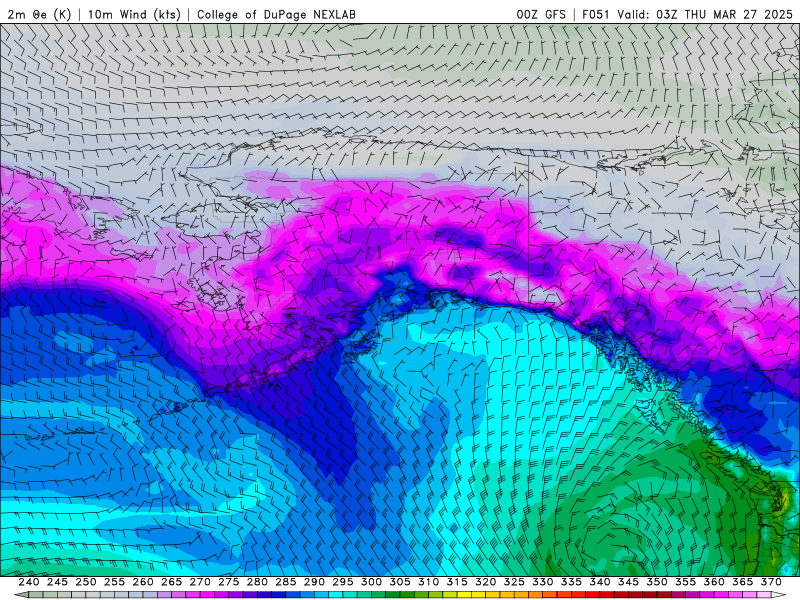This screenshot has height=600, width=800.
Task: Click the 315 value on the color scale
Action: [x=457, y=582]
